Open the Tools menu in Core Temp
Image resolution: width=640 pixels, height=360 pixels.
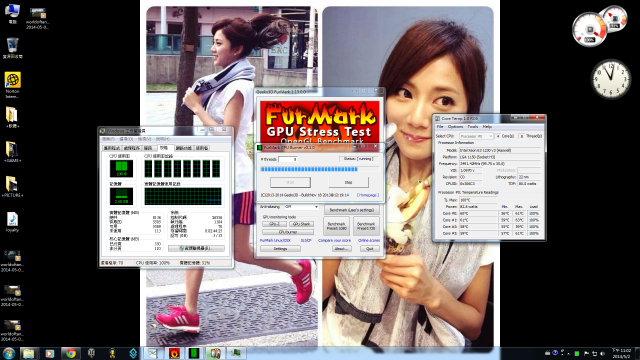(473, 127)
